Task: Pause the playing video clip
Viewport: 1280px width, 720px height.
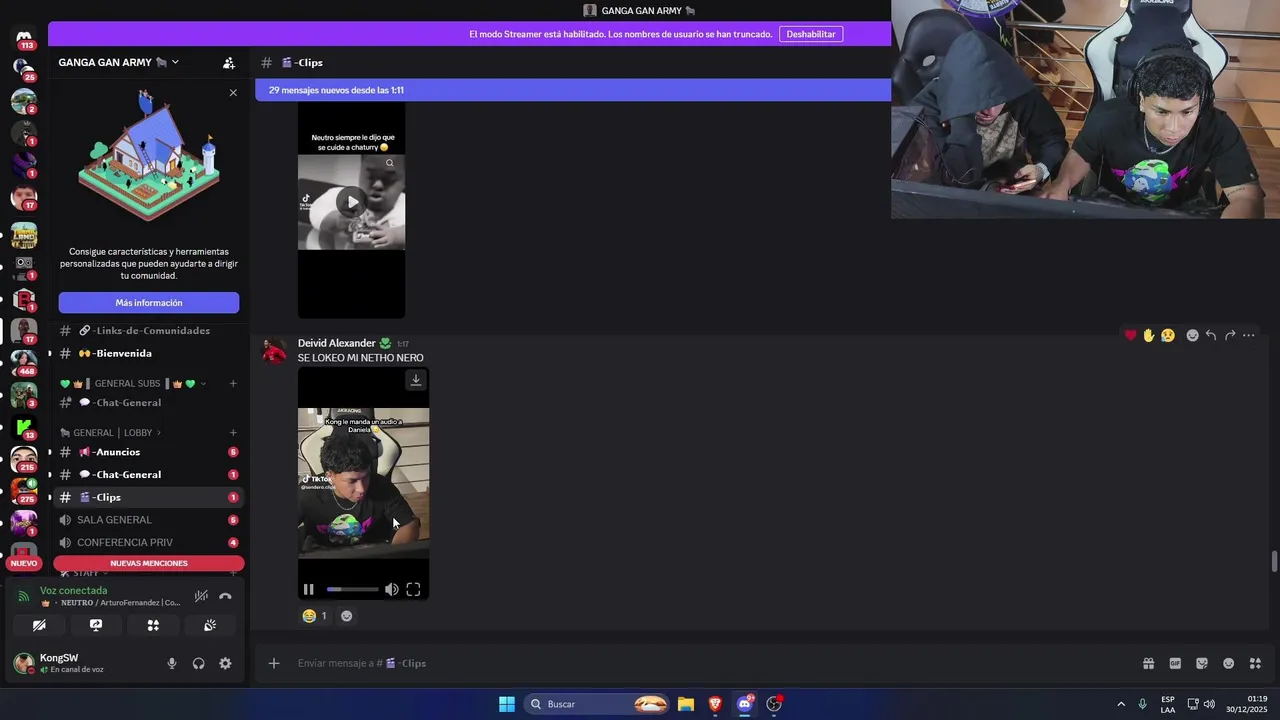Action: click(309, 589)
